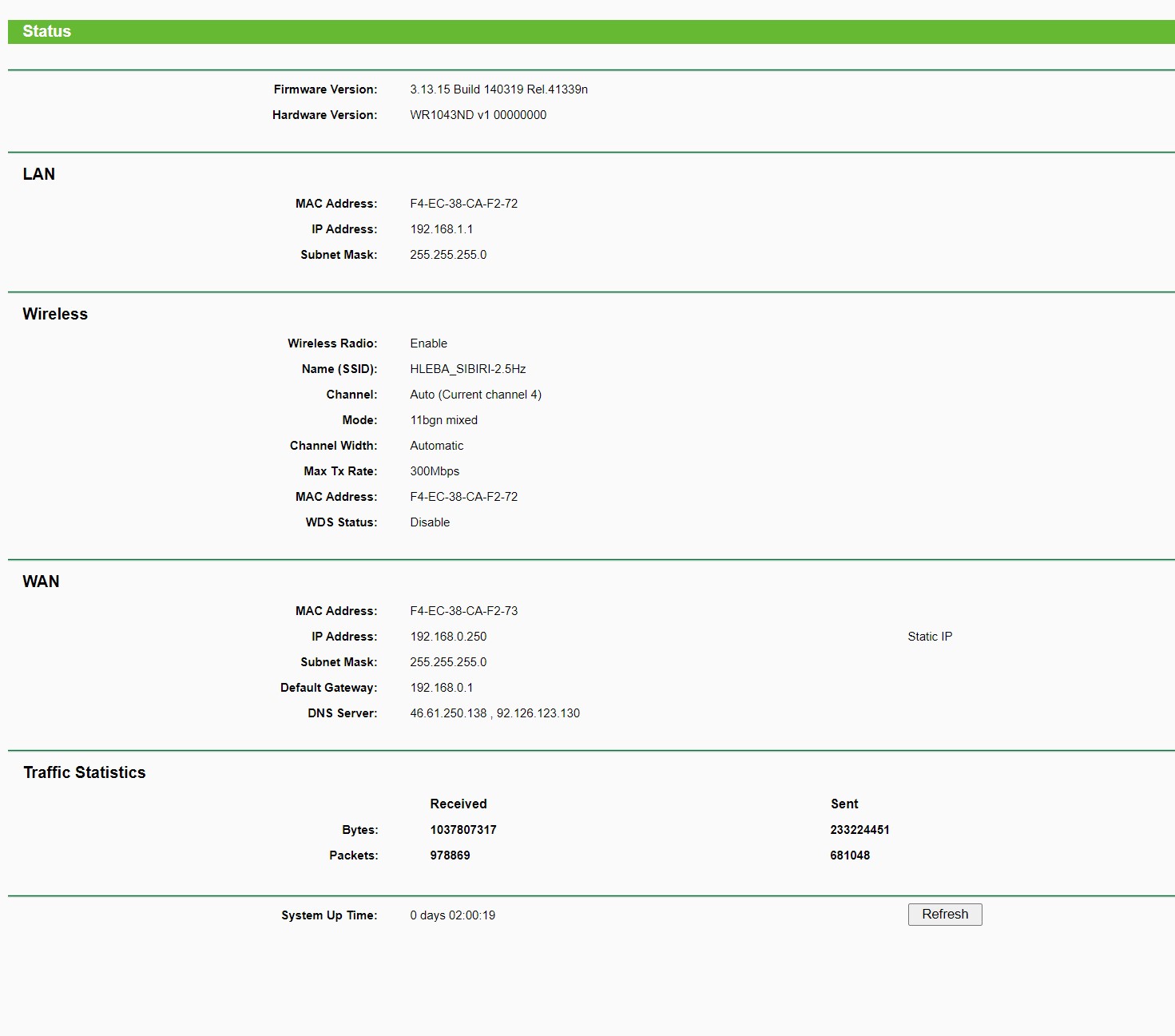Select WAN MAC address F4-EC-38-CA-F2-73

464,611
